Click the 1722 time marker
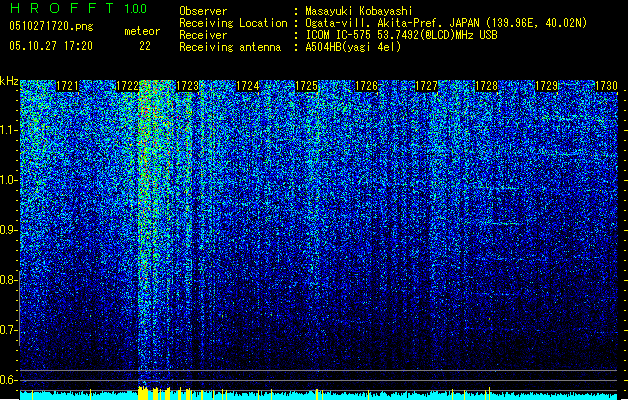629x400 pixels. (127, 86)
